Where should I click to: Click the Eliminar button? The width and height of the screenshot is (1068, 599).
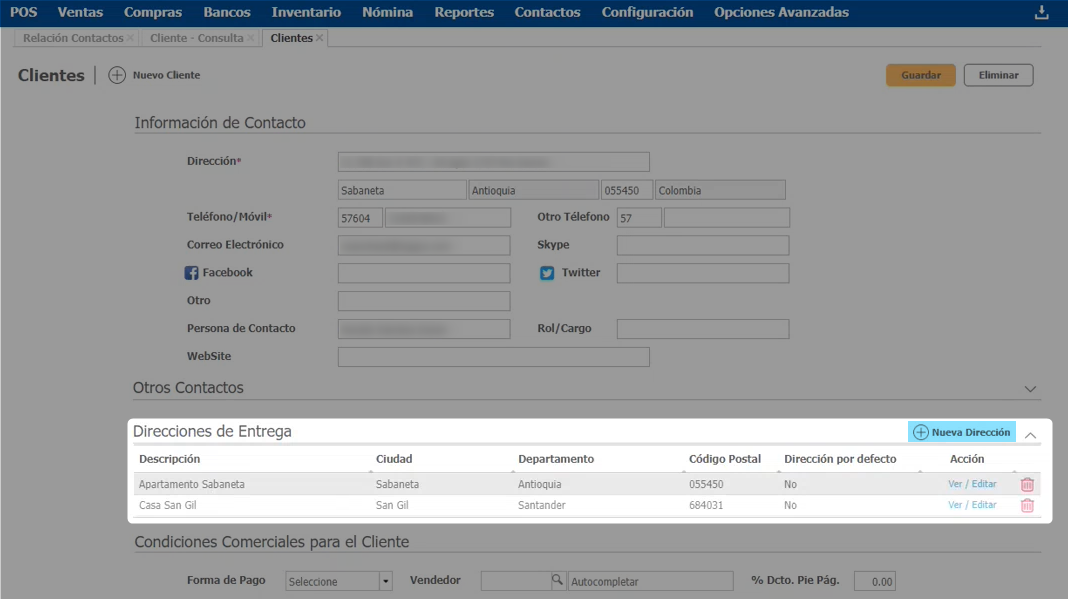point(998,75)
